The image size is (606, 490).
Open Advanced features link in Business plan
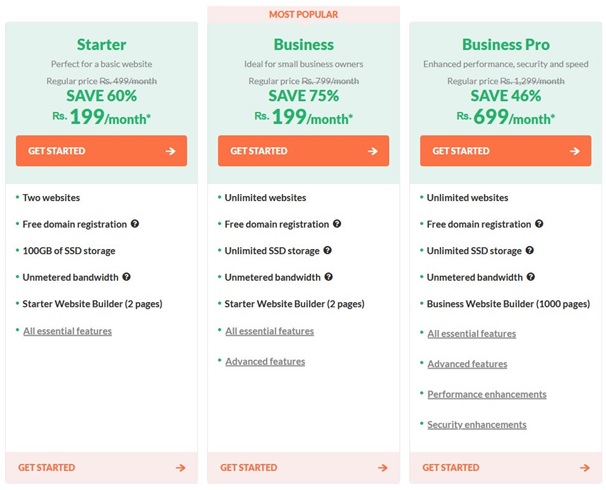coord(265,362)
